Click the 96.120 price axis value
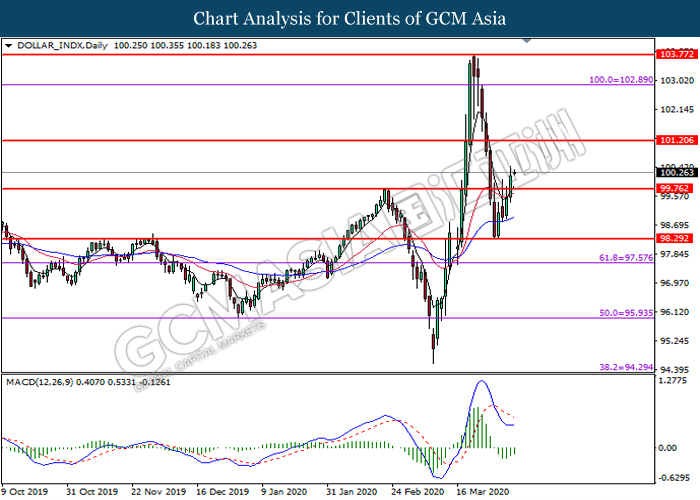This screenshot has height=500, width=700. 675,312
